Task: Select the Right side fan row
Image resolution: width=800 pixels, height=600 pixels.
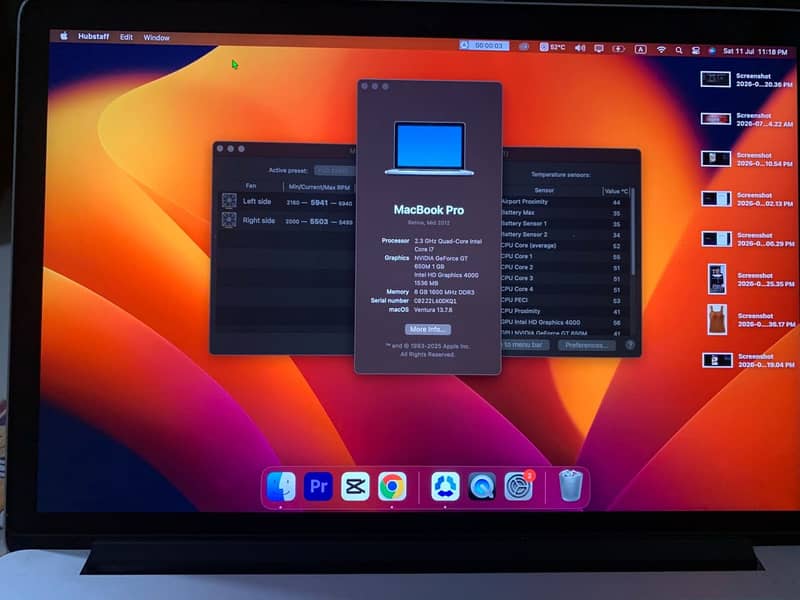Action: [287, 221]
